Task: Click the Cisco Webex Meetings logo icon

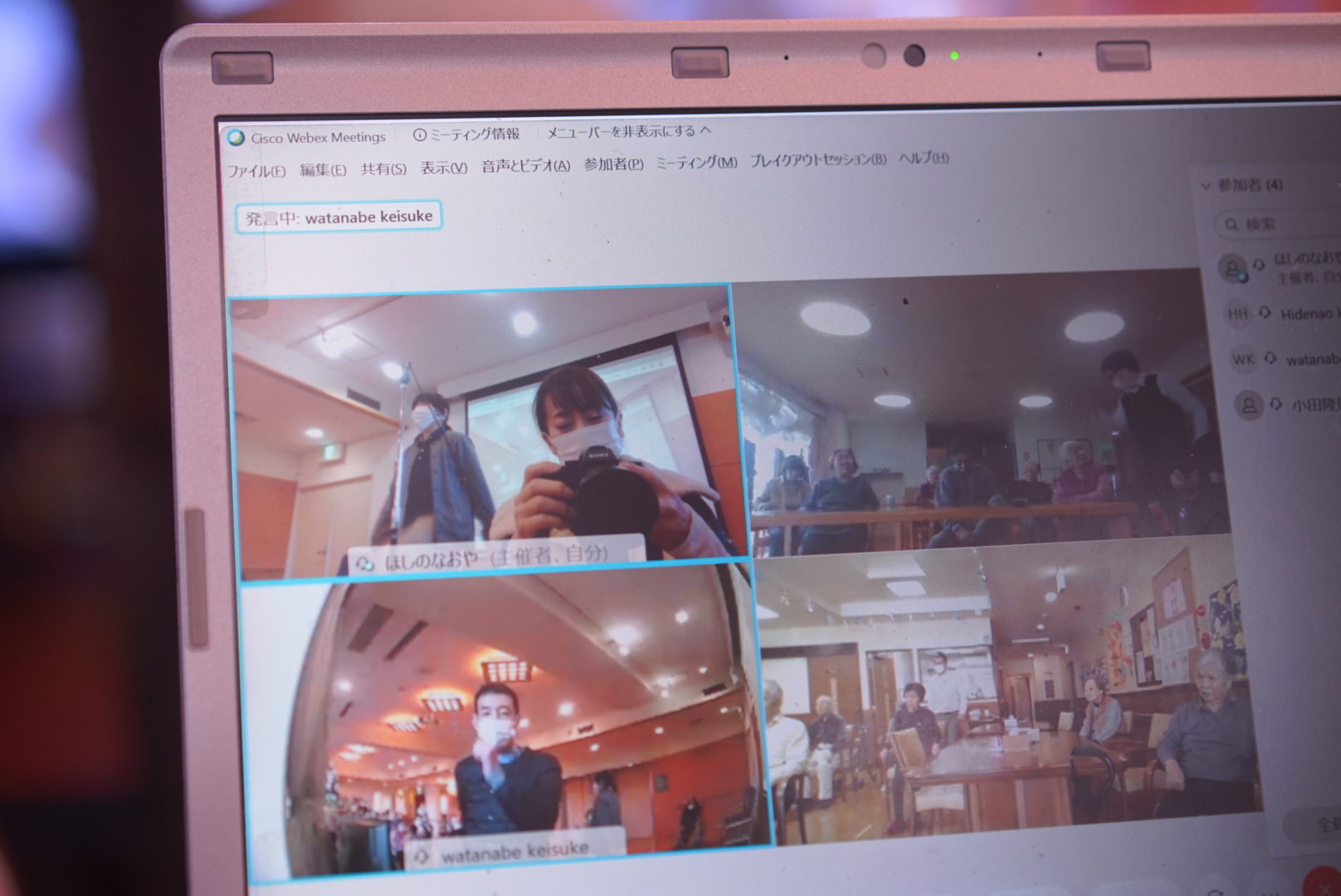Action: [237, 138]
